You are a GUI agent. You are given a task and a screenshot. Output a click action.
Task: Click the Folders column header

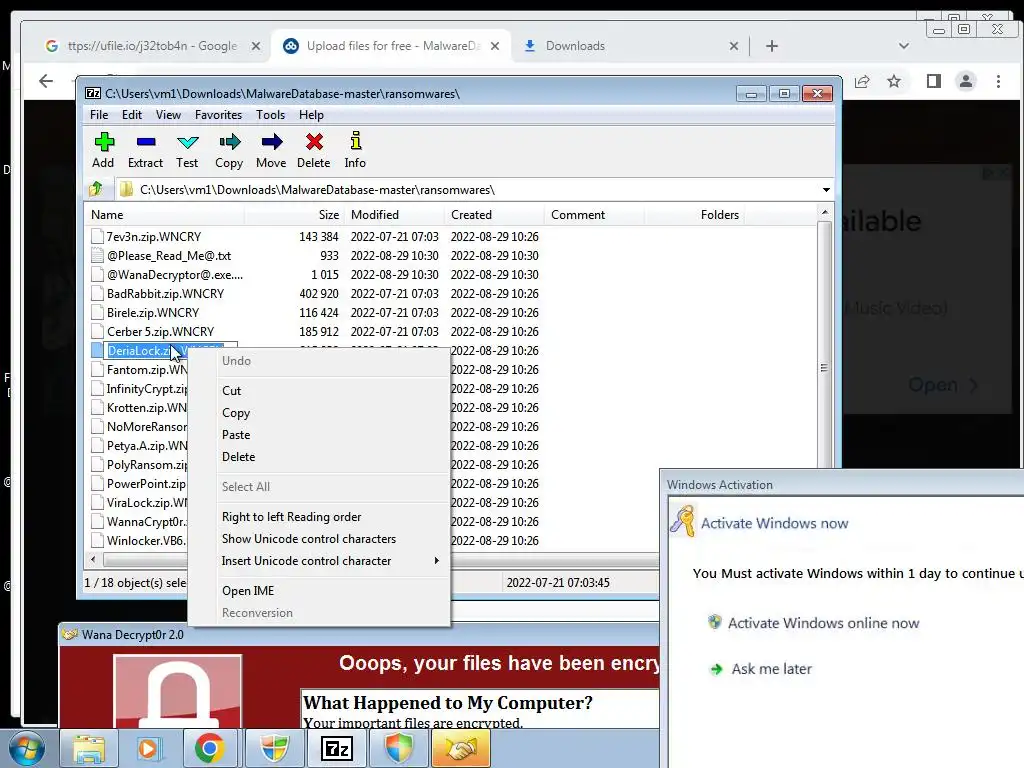pyautogui.click(x=694, y=215)
